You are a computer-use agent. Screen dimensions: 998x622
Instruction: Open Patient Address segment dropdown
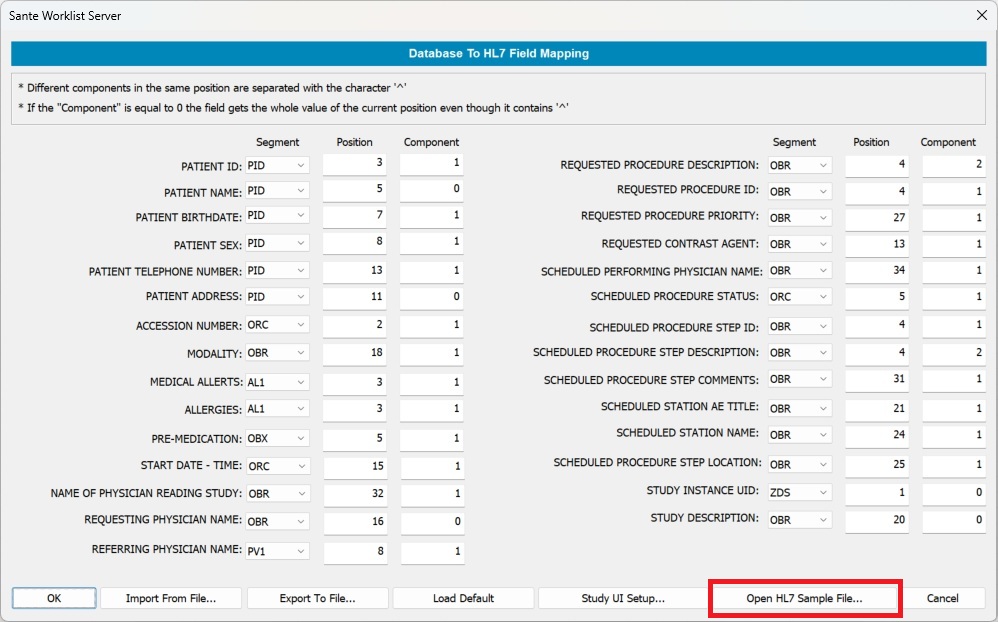(x=277, y=297)
